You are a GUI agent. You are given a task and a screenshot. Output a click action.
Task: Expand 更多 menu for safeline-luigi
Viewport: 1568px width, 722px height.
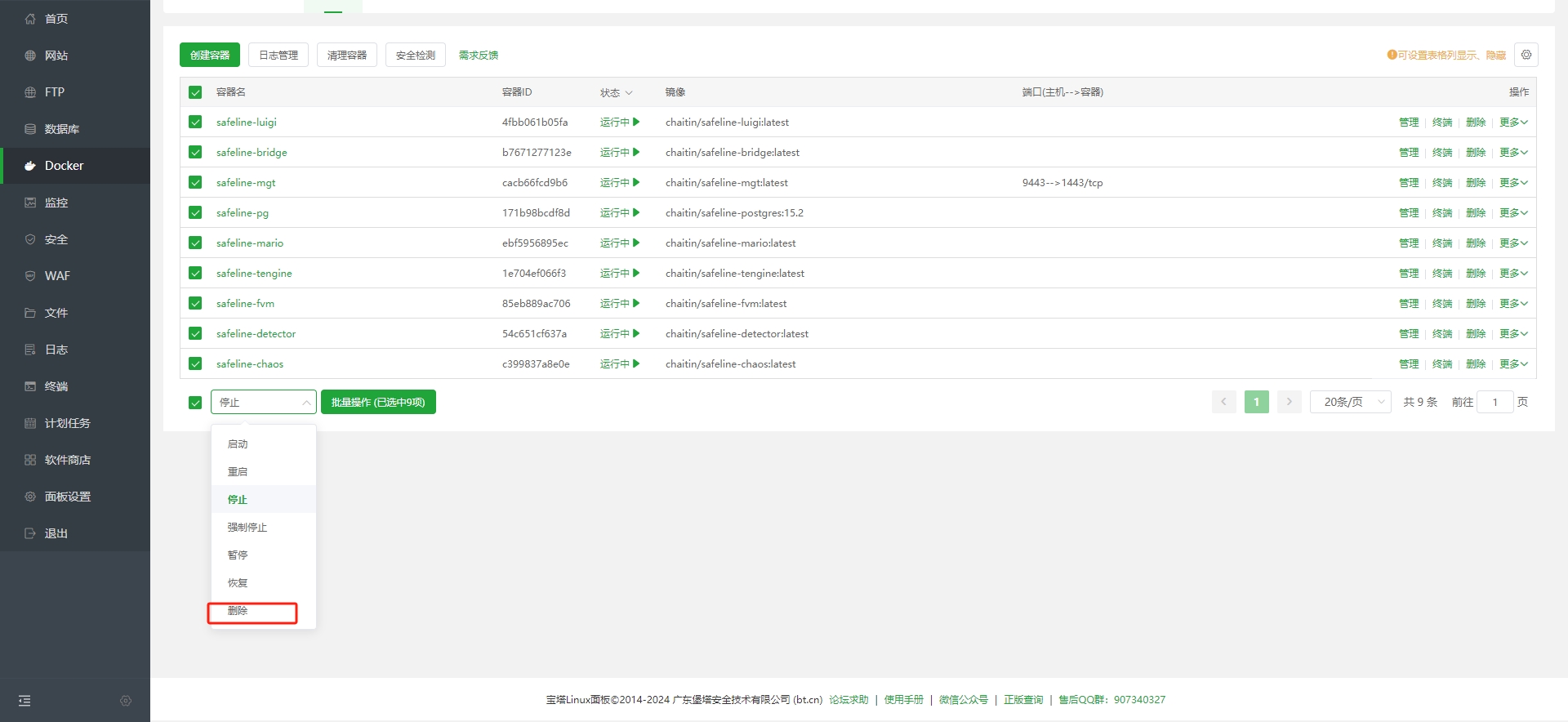(x=1513, y=122)
